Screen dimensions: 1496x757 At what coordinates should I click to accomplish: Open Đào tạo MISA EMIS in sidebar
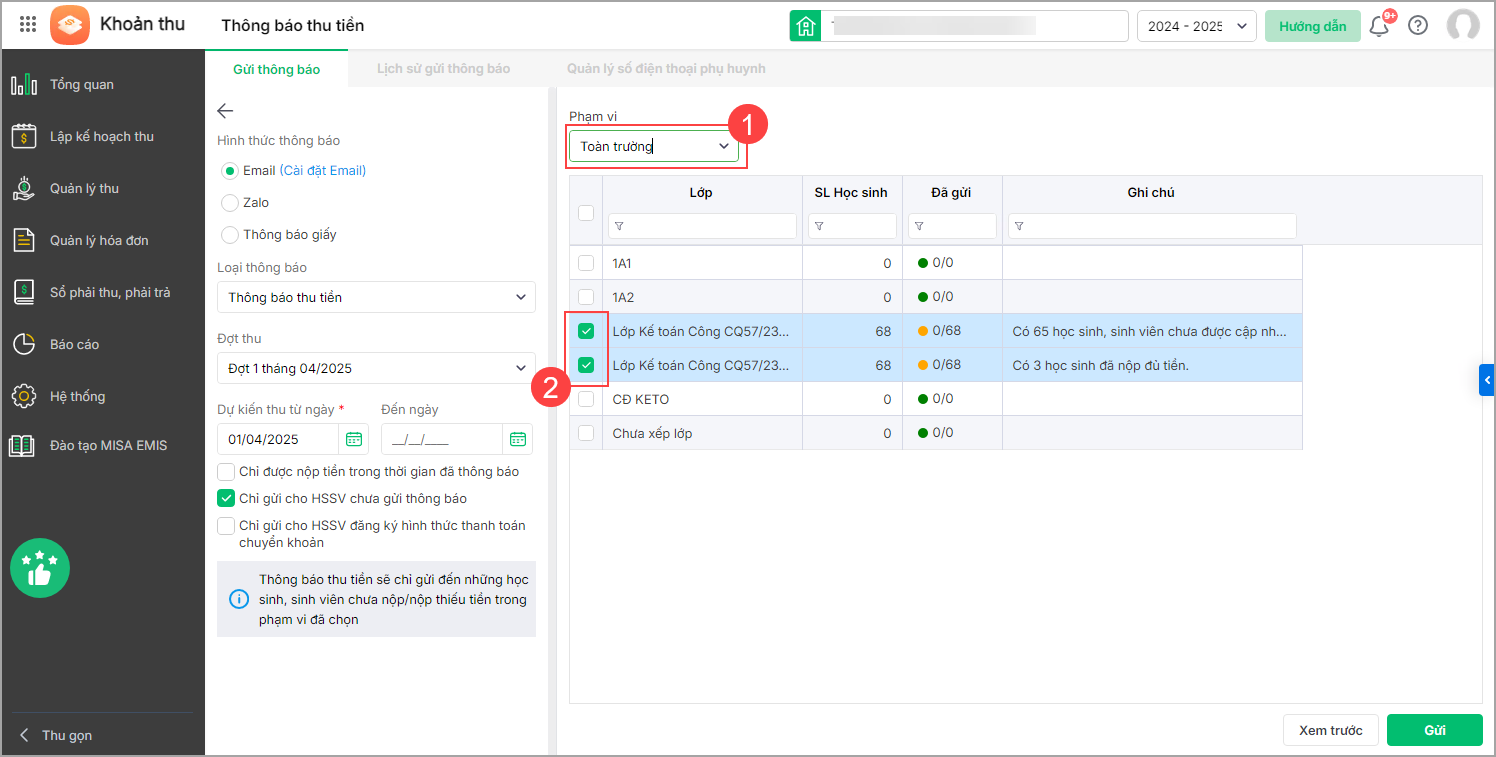(102, 446)
